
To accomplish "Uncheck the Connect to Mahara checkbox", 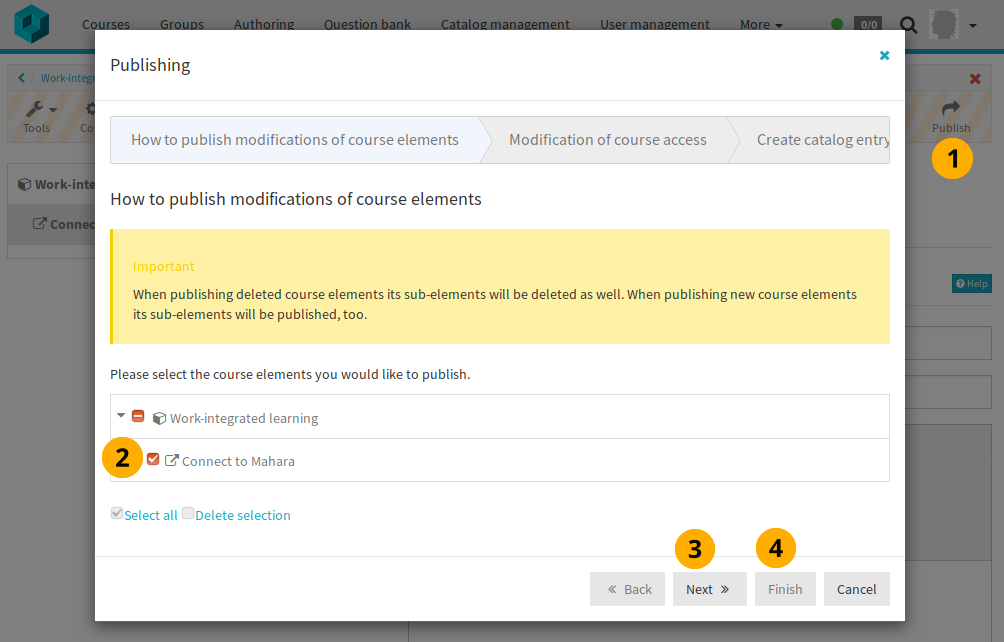I will pos(153,460).
